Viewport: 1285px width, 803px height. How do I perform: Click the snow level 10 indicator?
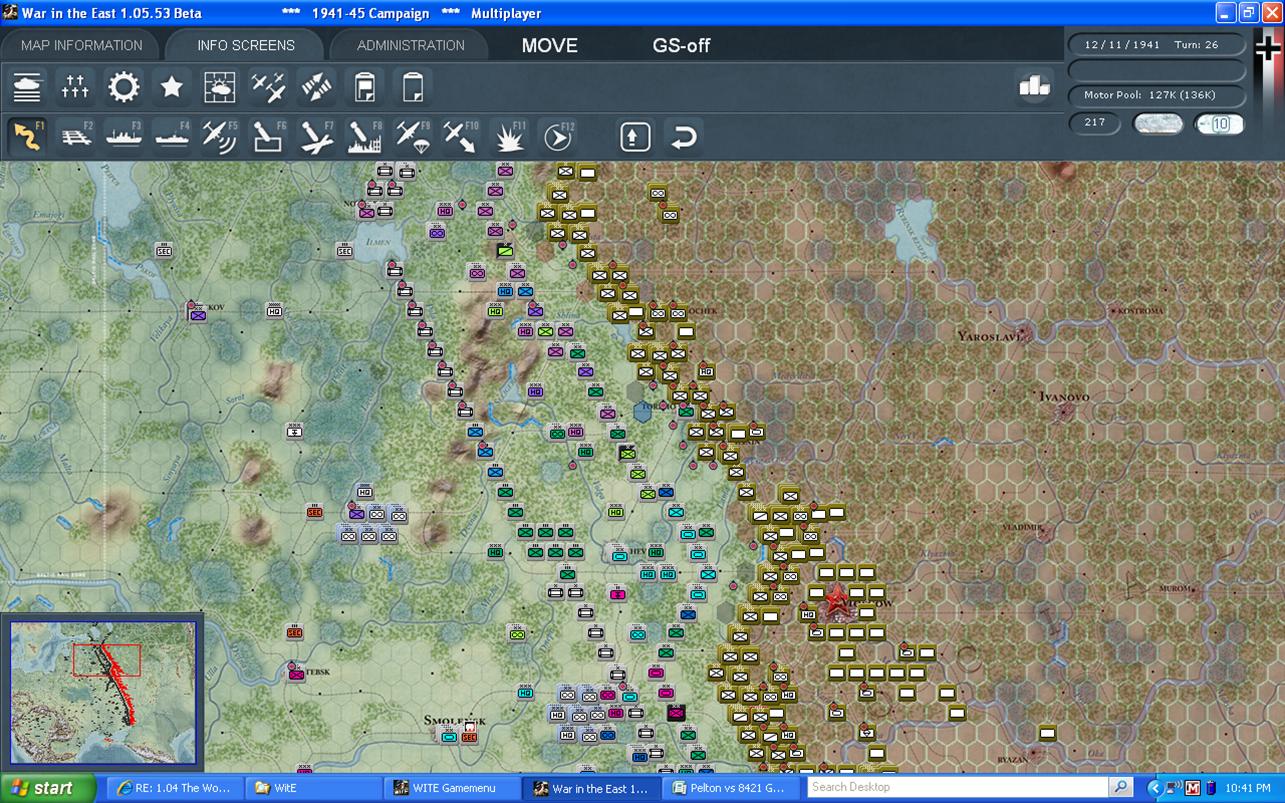(x=1219, y=124)
